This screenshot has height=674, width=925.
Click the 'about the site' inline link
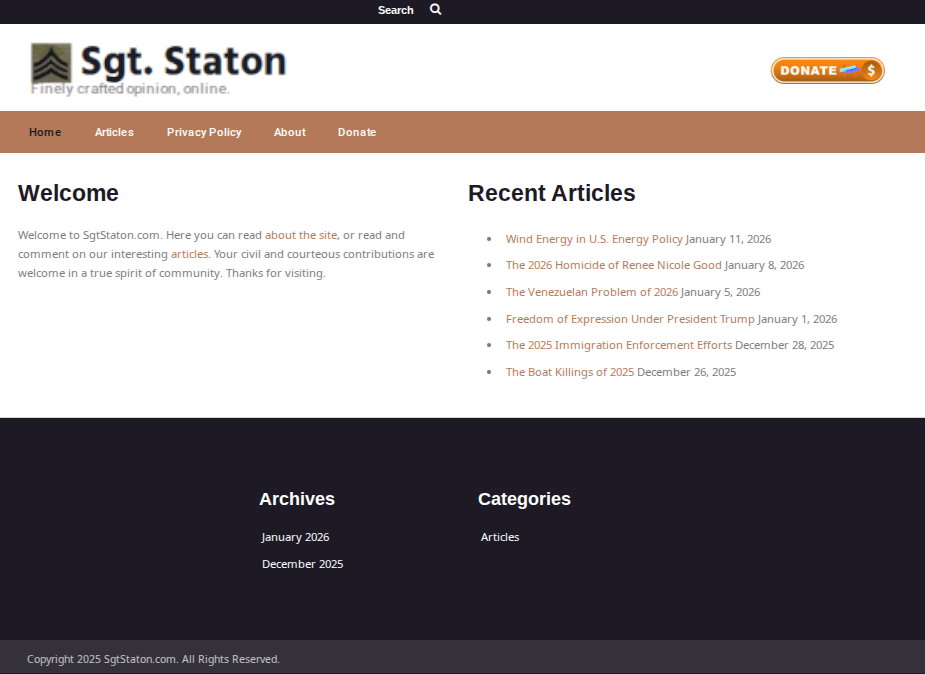coord(301,234)
